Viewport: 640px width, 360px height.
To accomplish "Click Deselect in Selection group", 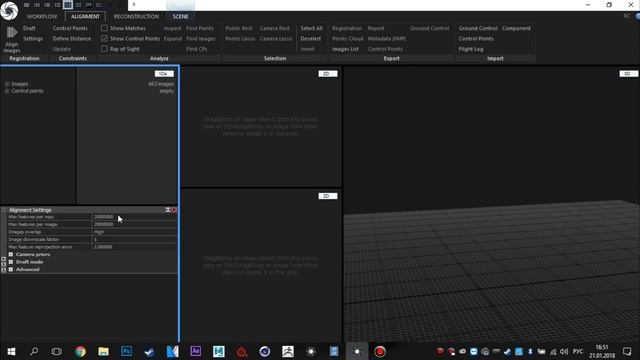I will 311,38.
